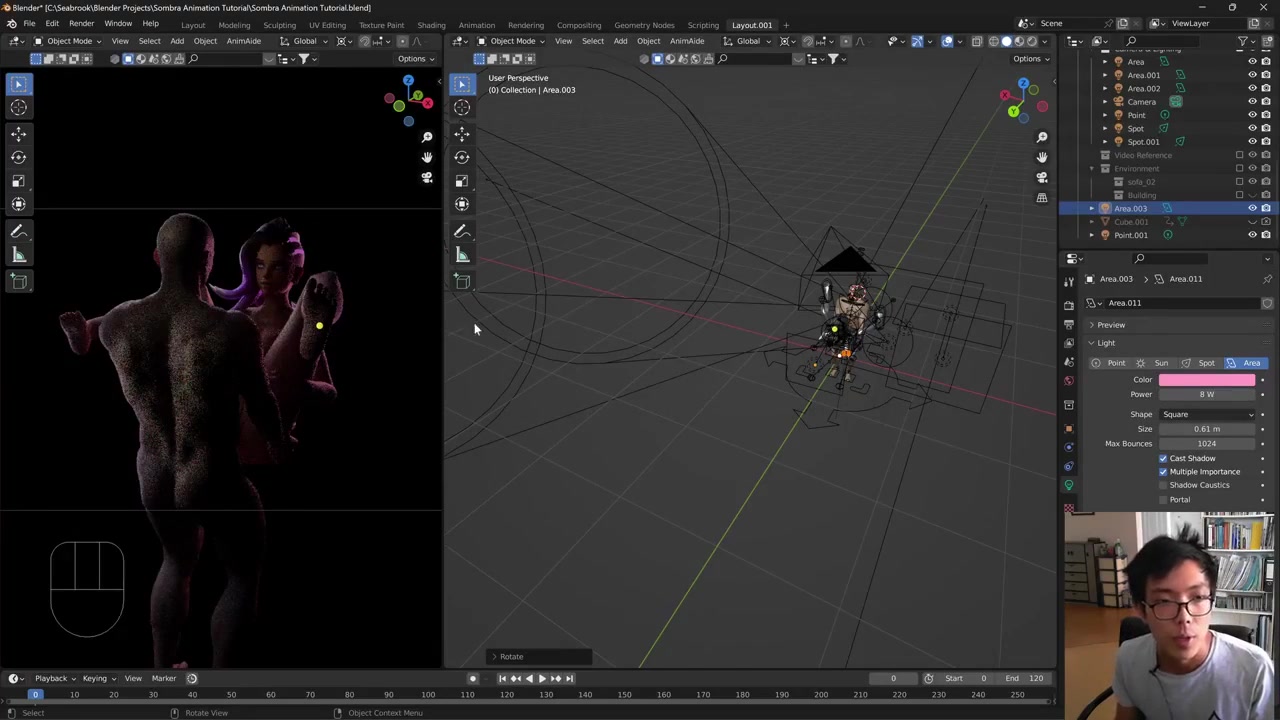Switch to the Shading workspace tab
This screenshot has width=1280, height=720.
(431, 25)
